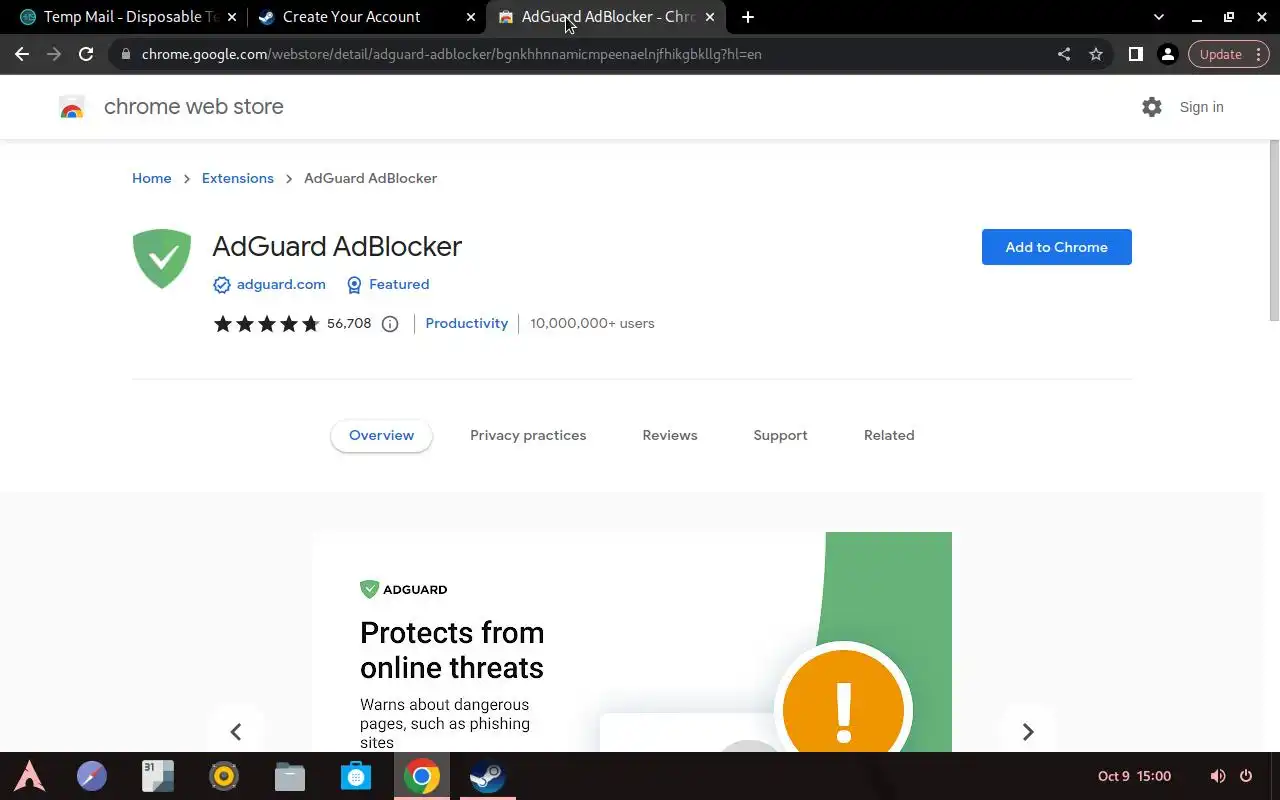Click the ratings info icon

[390, 323]
